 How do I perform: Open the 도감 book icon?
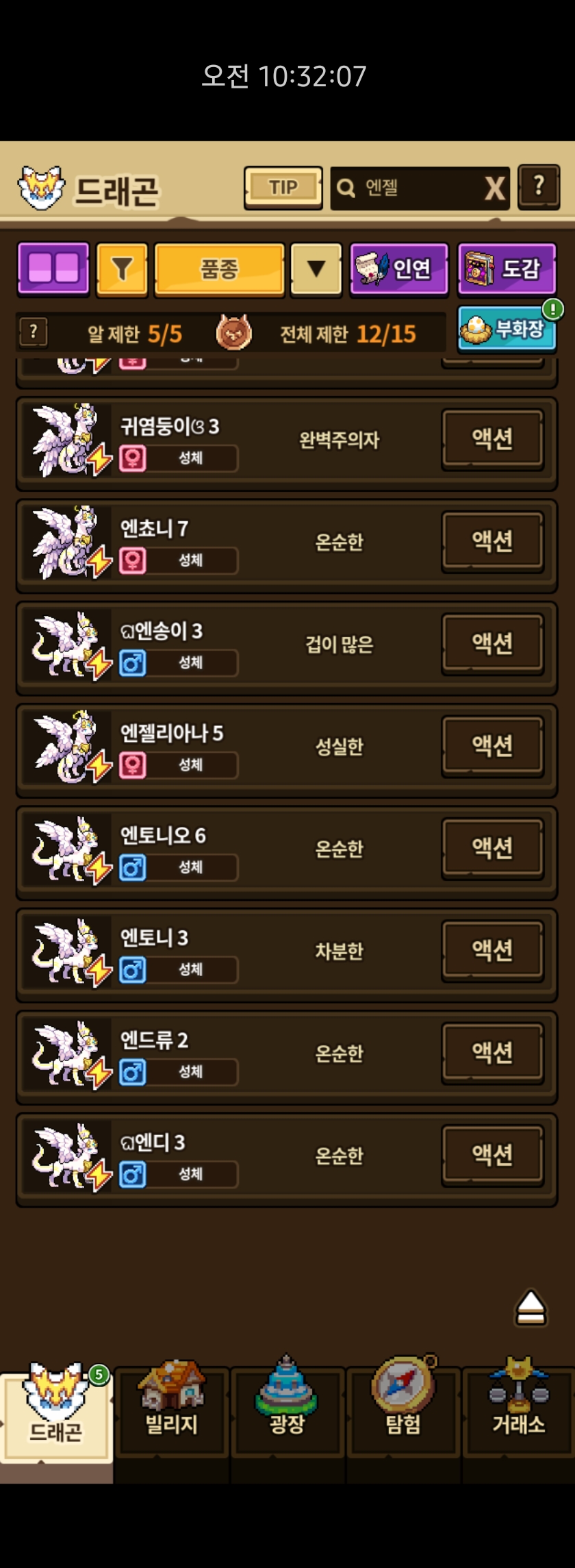click(507, 269)
